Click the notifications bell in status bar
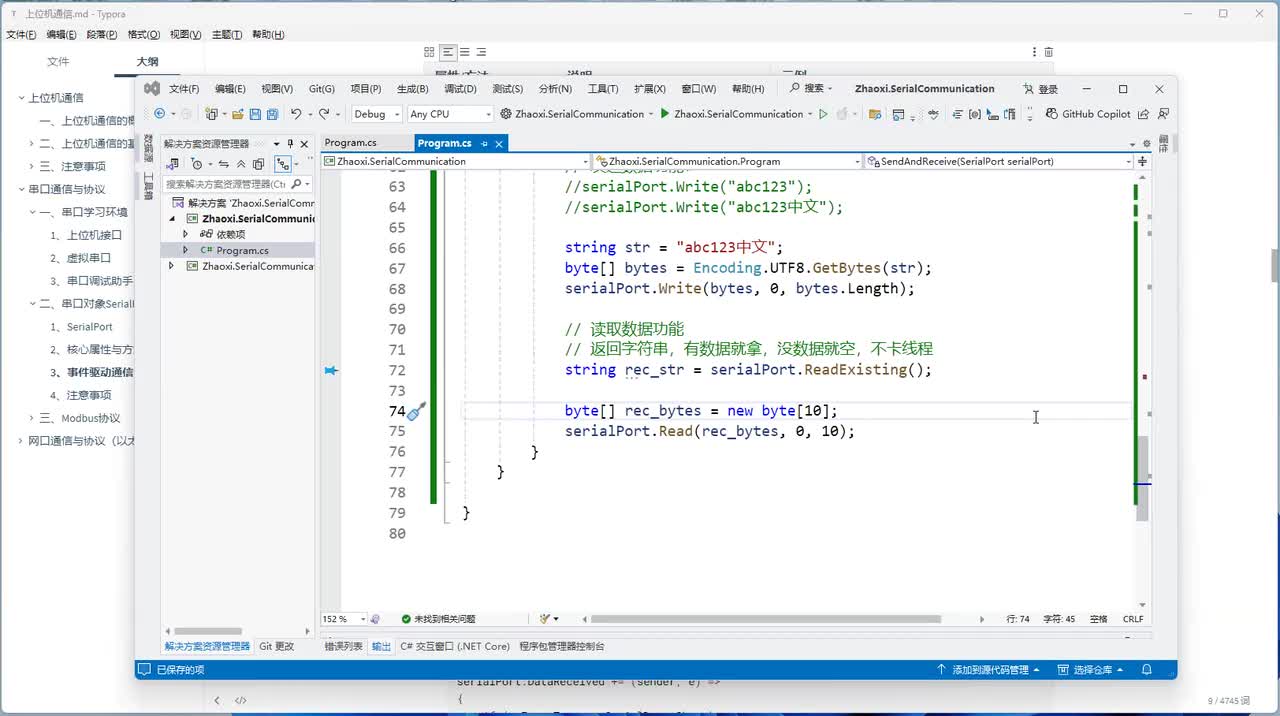The image size is (1280, 716). point(1147,670)
